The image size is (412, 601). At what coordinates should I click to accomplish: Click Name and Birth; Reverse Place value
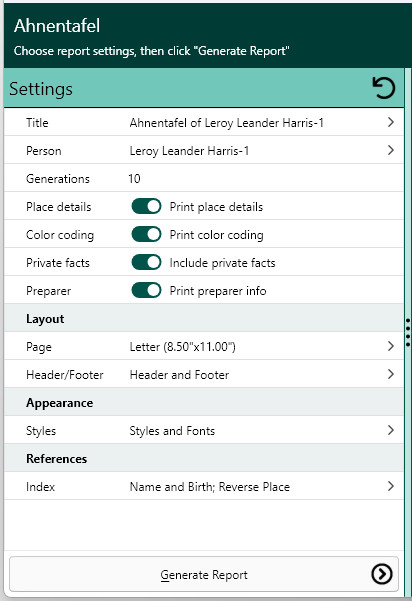[x=210, y=487]
